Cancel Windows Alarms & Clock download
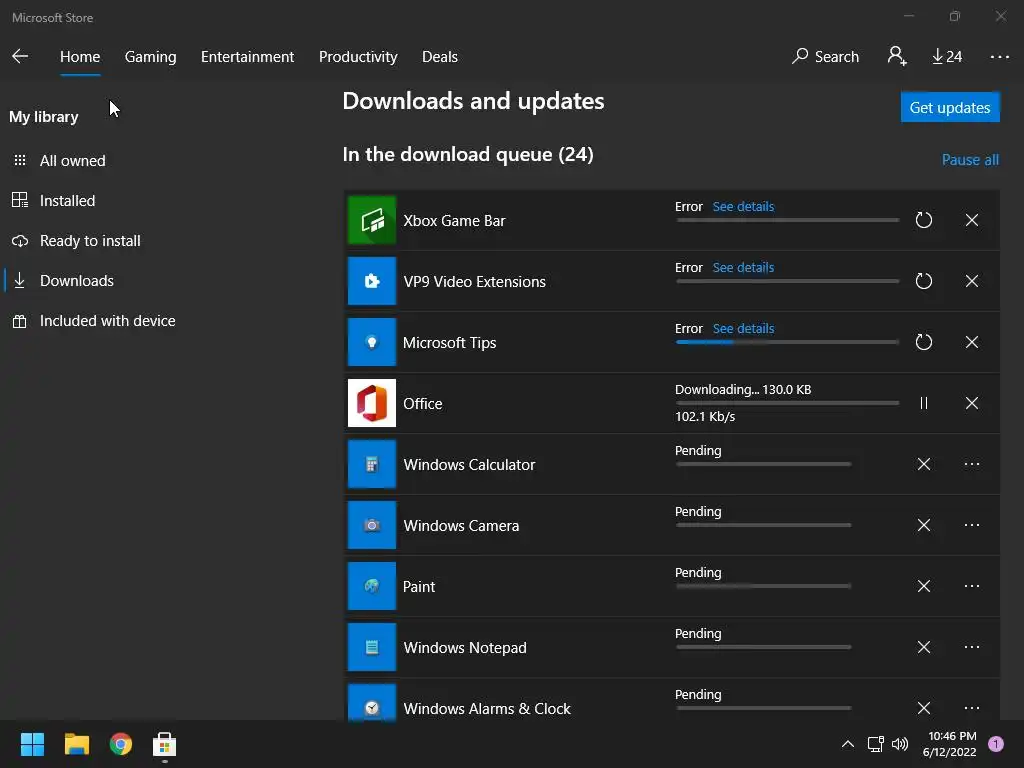This screenshot has width=1024, height=768. (x=923, y=708)
